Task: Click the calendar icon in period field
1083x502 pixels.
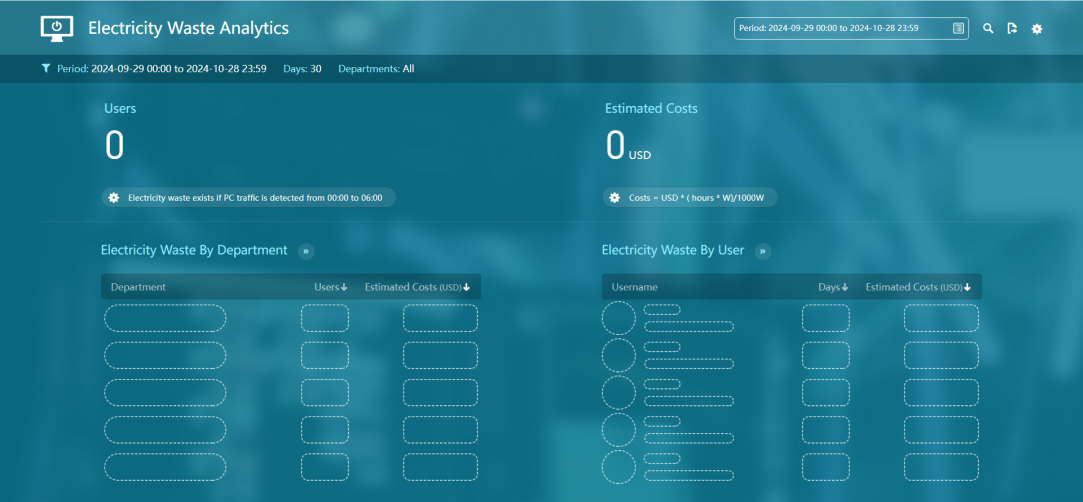Action: pyautogui.click(x=958, y=29)
